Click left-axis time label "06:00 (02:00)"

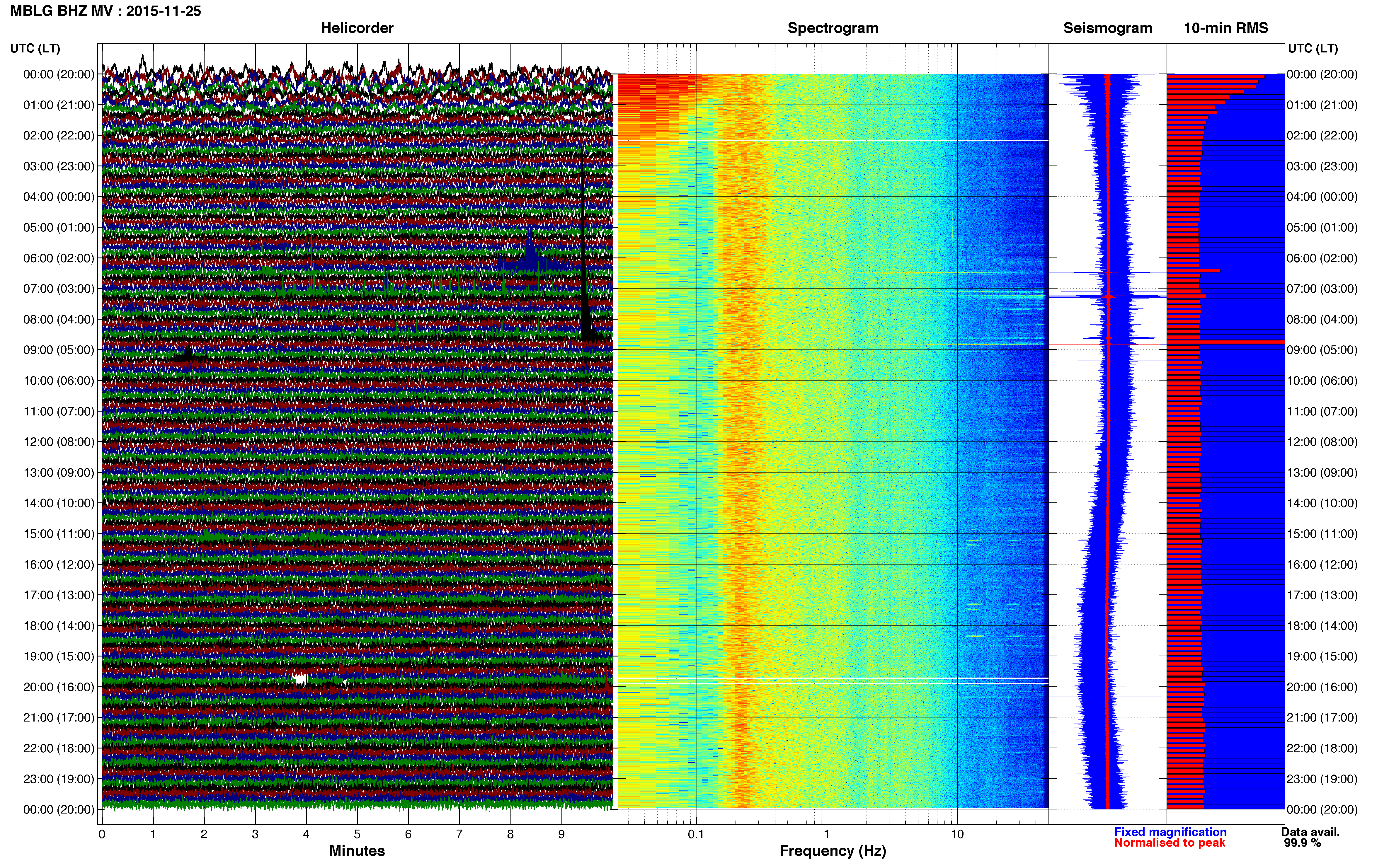[x=59, y=258]
